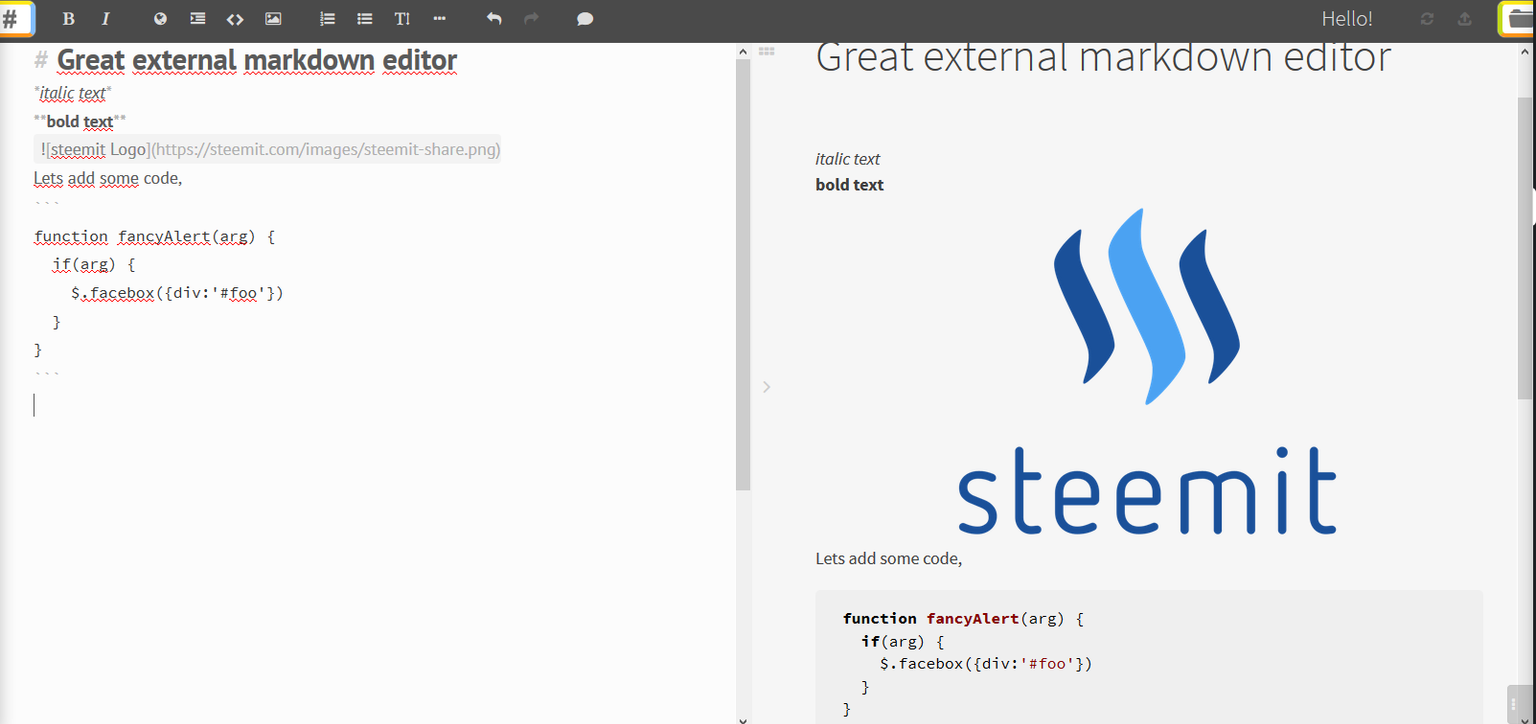The width and height of the screenshot is (1536, 724).
Task: Insert an image using the picture icon
Action: (x=273, y=19)
